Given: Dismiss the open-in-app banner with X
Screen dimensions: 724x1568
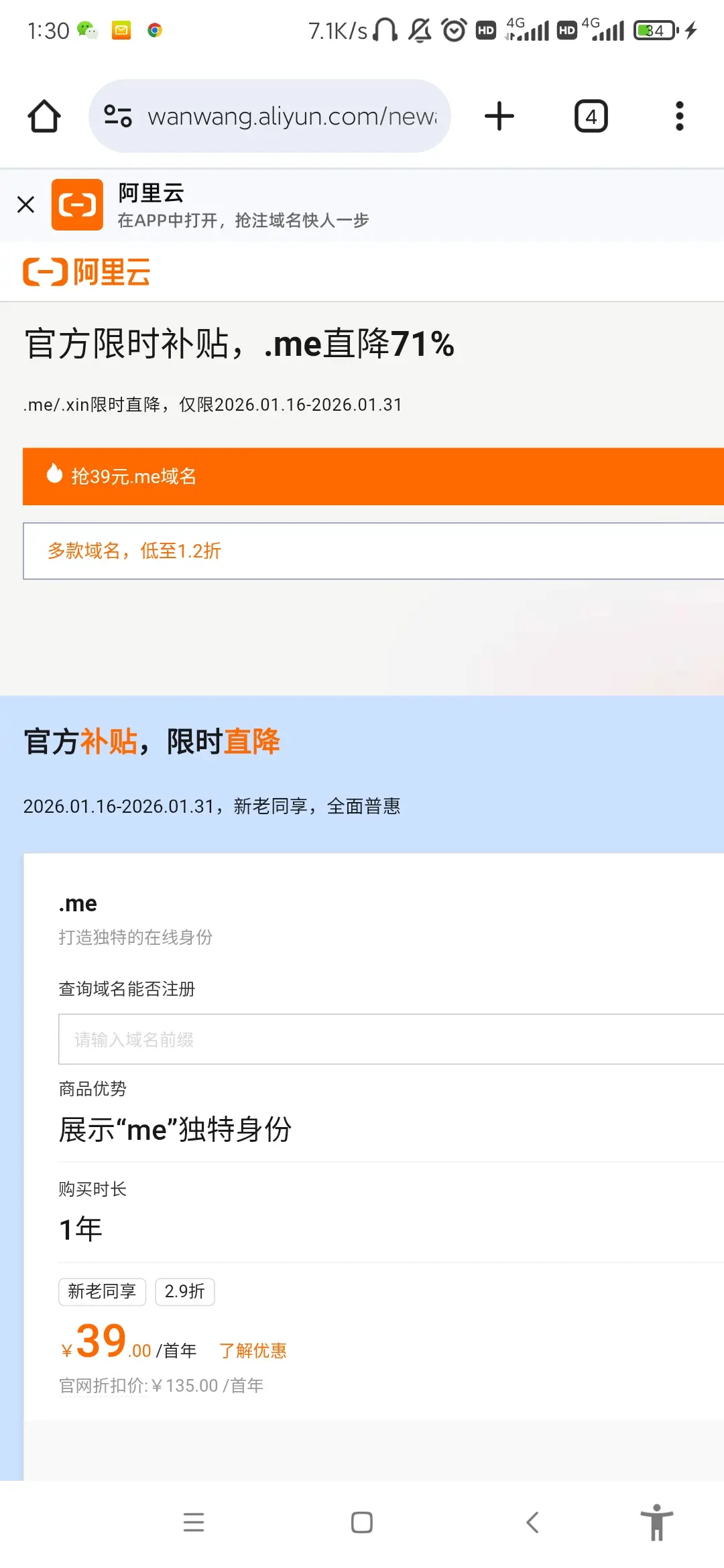Looking at the screenshot, I should 25,204.
